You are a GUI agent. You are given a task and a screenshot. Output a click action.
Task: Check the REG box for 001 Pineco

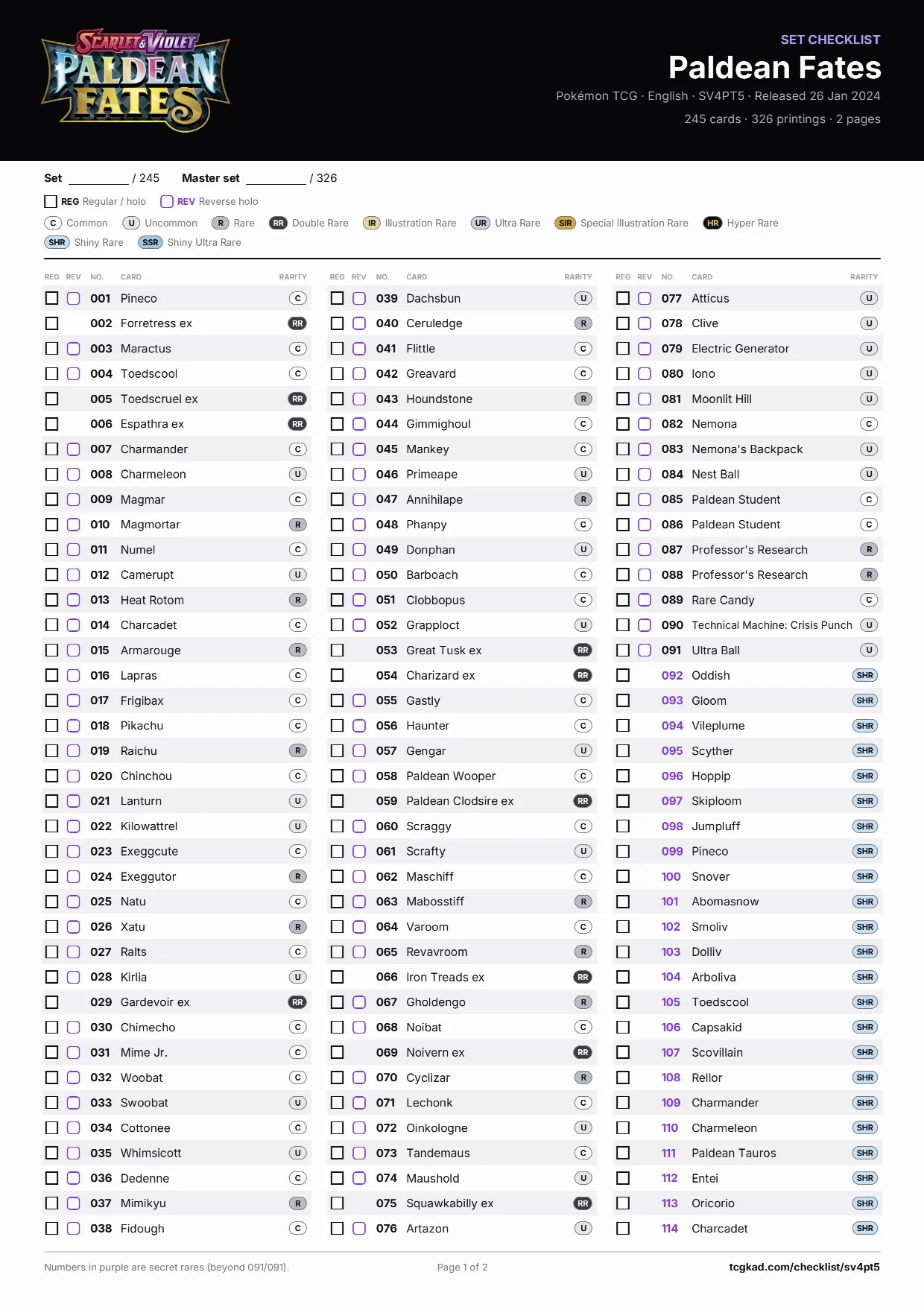tap(51, 298)
